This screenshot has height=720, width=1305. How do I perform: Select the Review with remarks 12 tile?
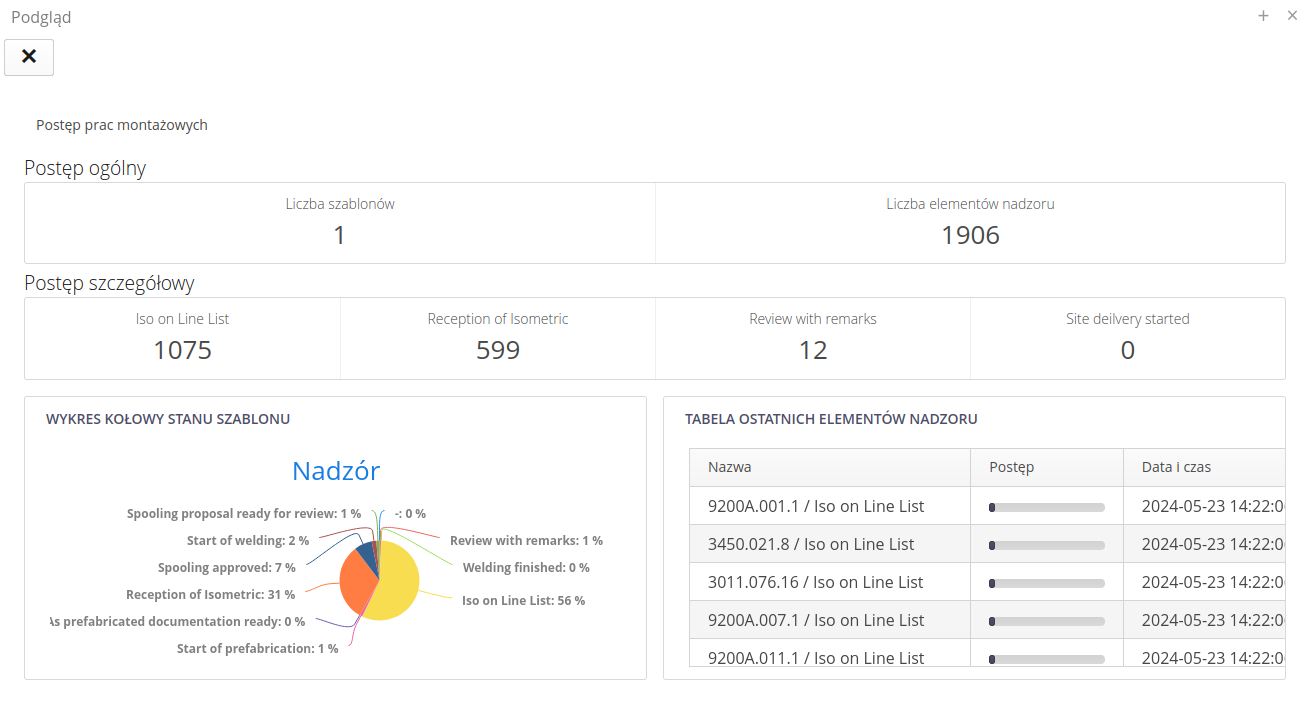(812, 338)
